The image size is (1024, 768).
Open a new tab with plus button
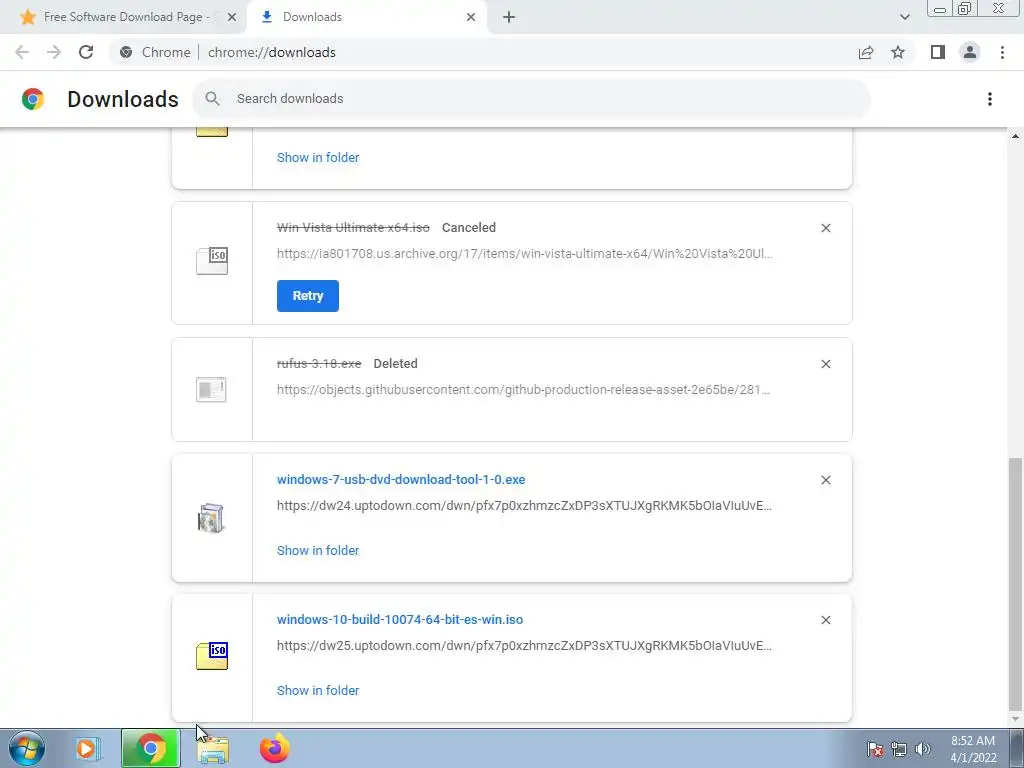click(x=509, y=17)
